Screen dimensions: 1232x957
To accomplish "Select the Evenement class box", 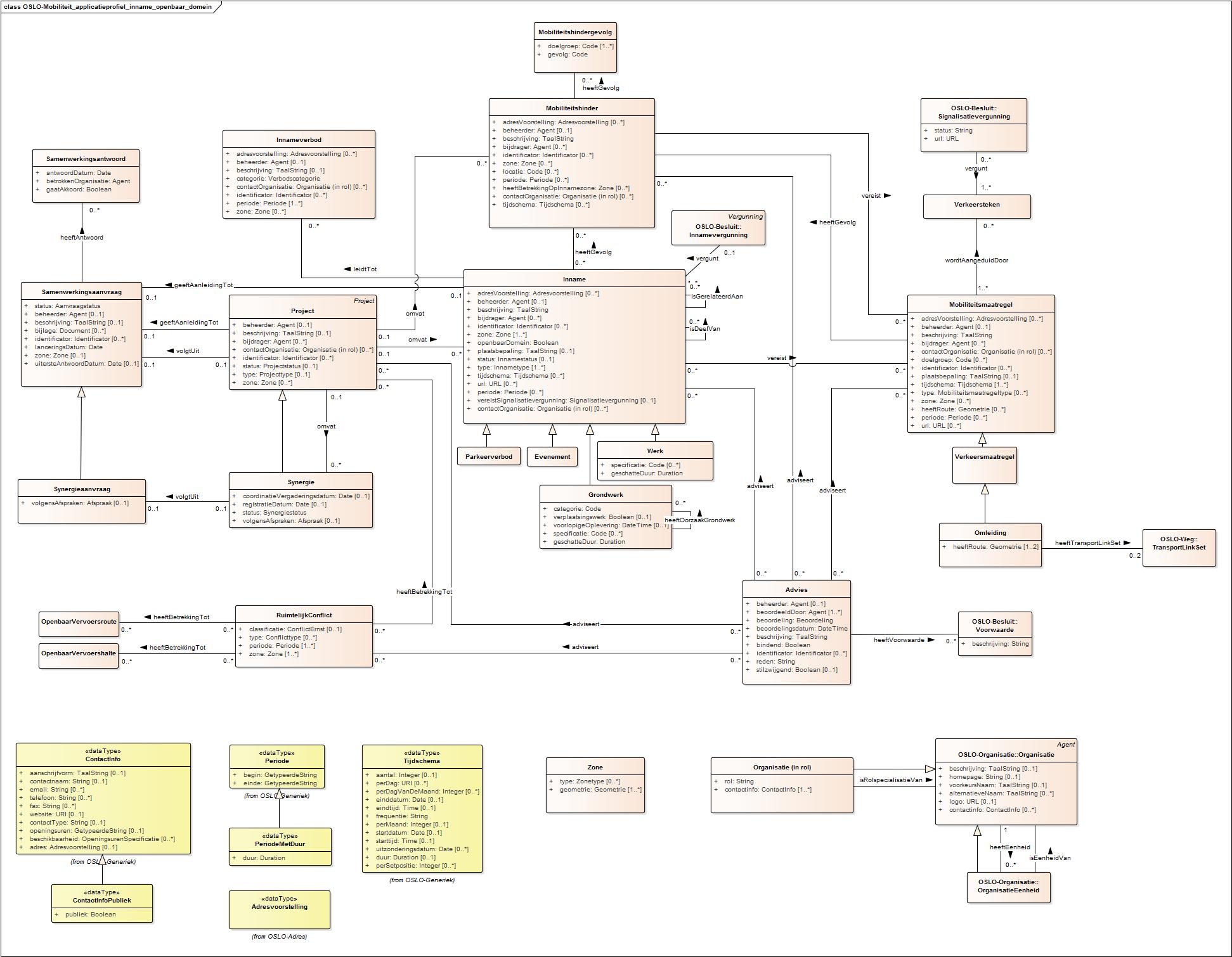I will click(552, 456).
